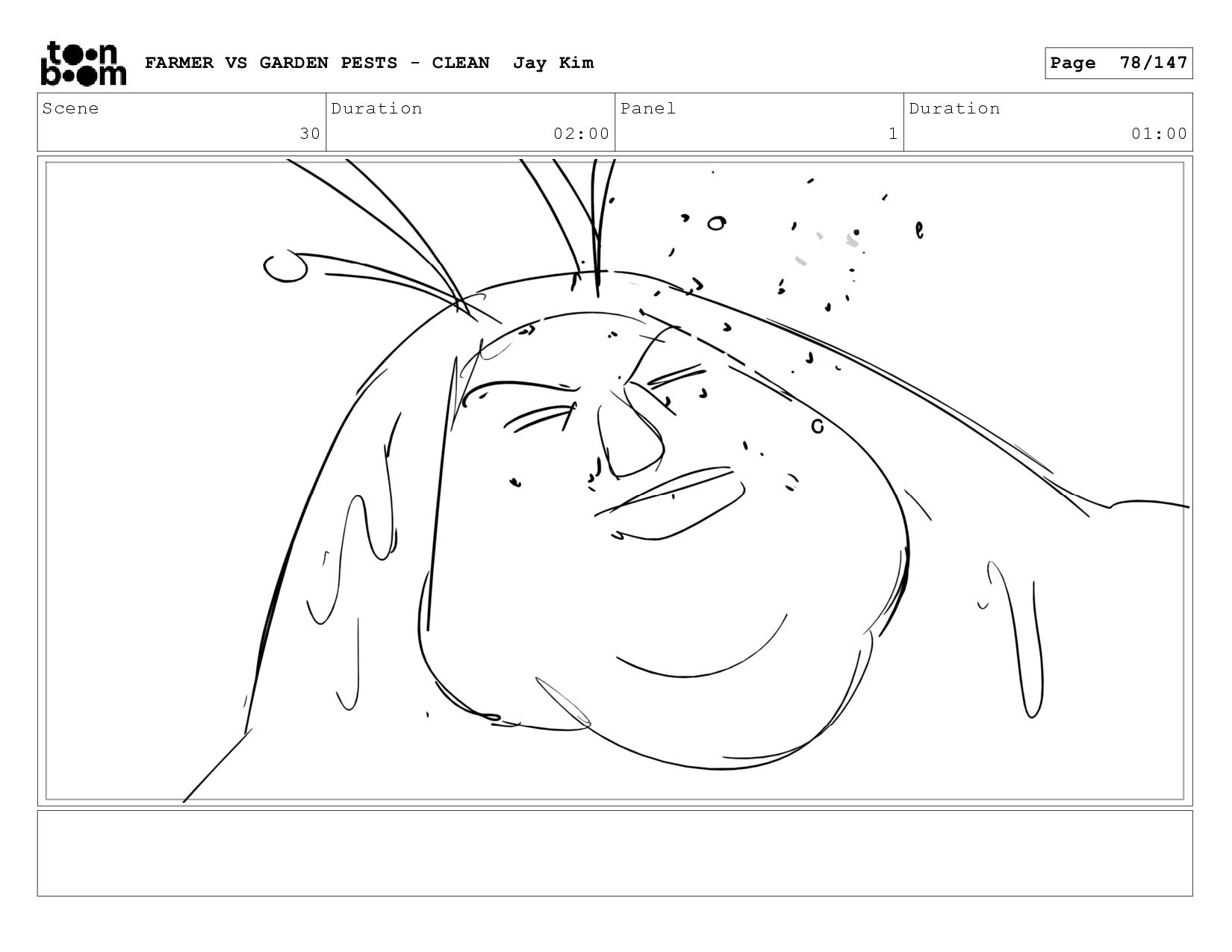Click the panel number '1'
This screenshot has height=952, width=1232.
coord(893,134)
